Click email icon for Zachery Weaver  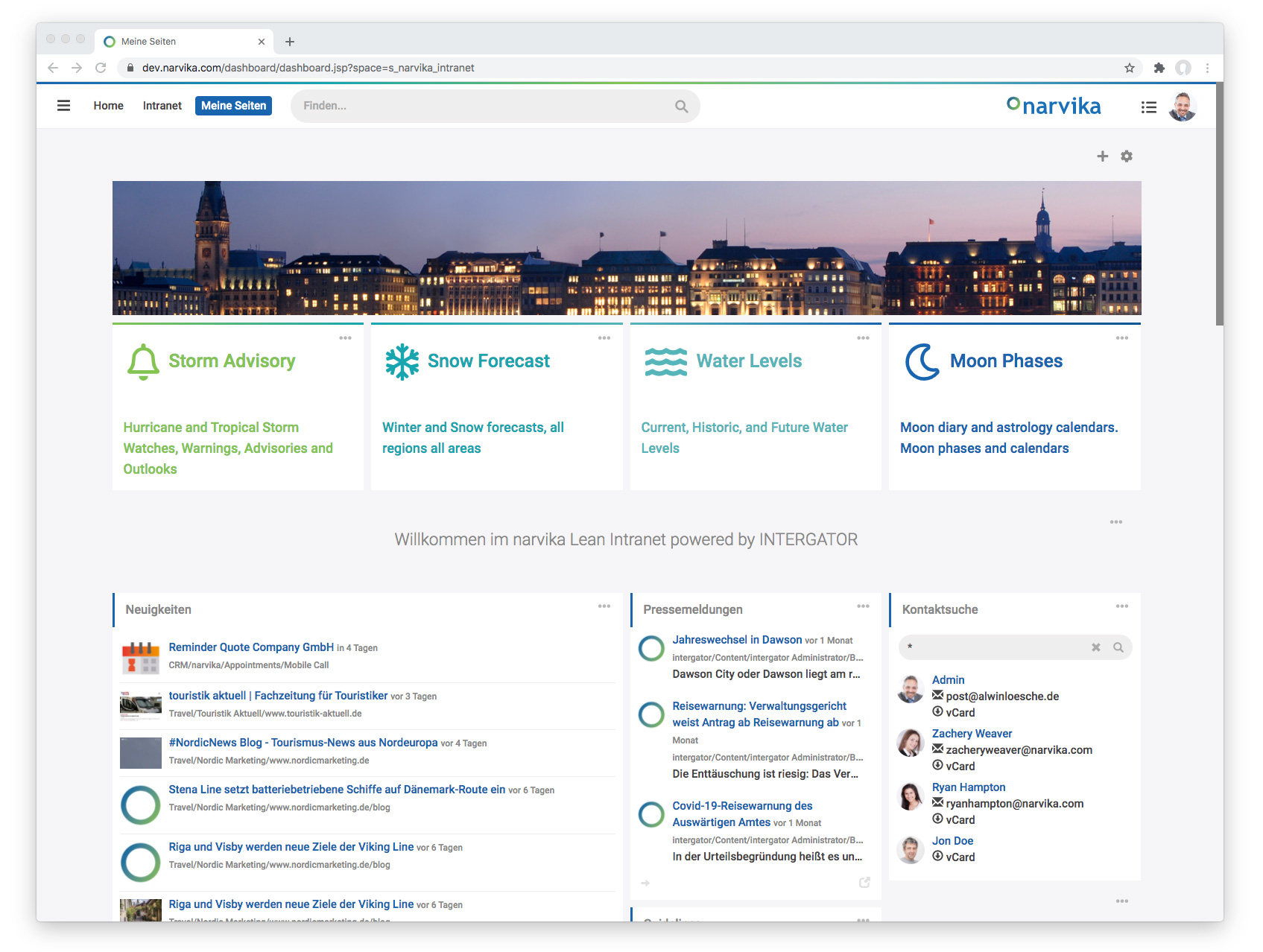[937, 749]
